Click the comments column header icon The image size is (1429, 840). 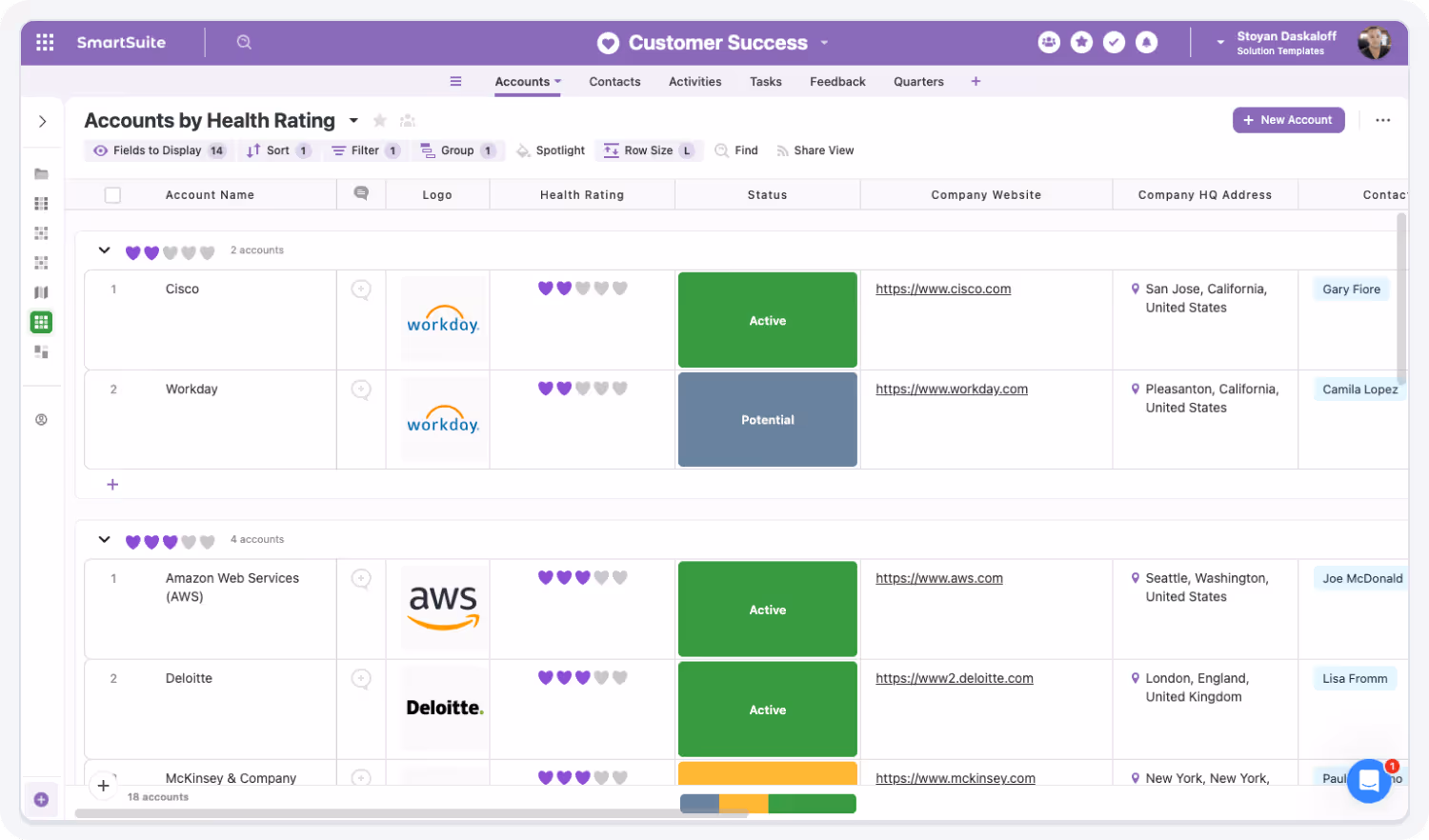pos(361,193)
